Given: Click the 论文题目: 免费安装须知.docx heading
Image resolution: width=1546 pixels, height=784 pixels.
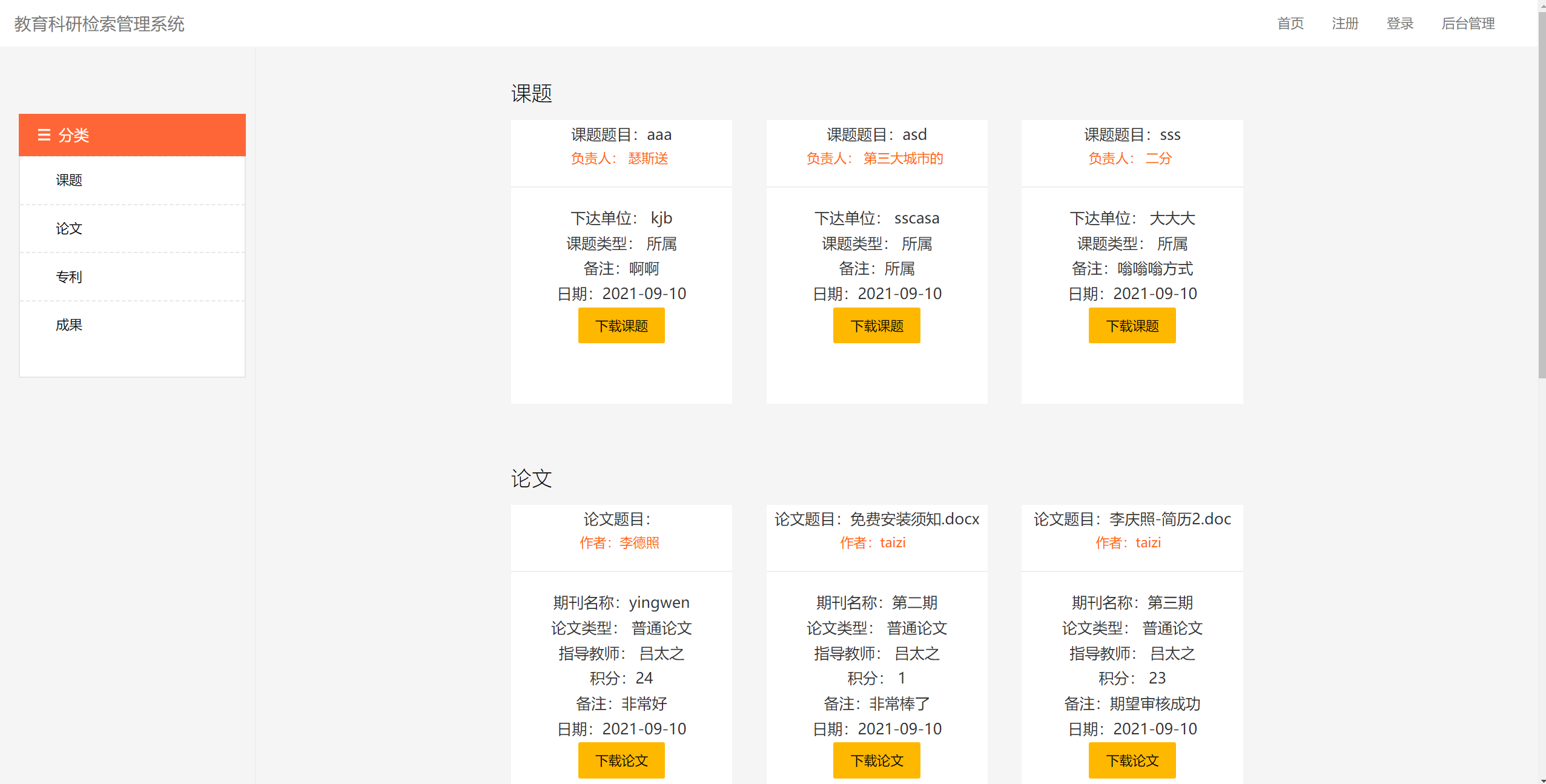Looking at the screenshot, I should click(876, 519).
